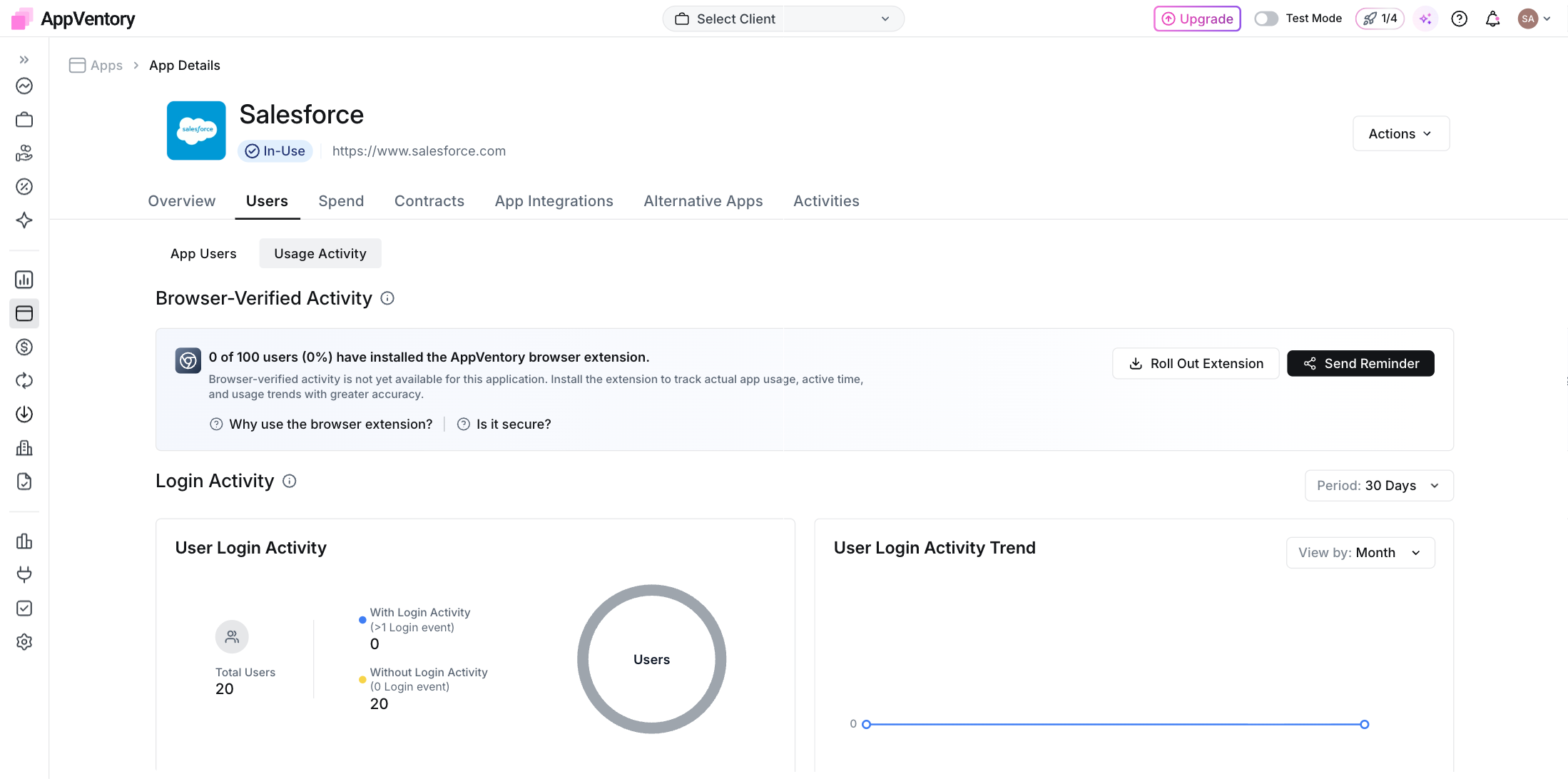Open the download circle icon in sidebar

24,414
